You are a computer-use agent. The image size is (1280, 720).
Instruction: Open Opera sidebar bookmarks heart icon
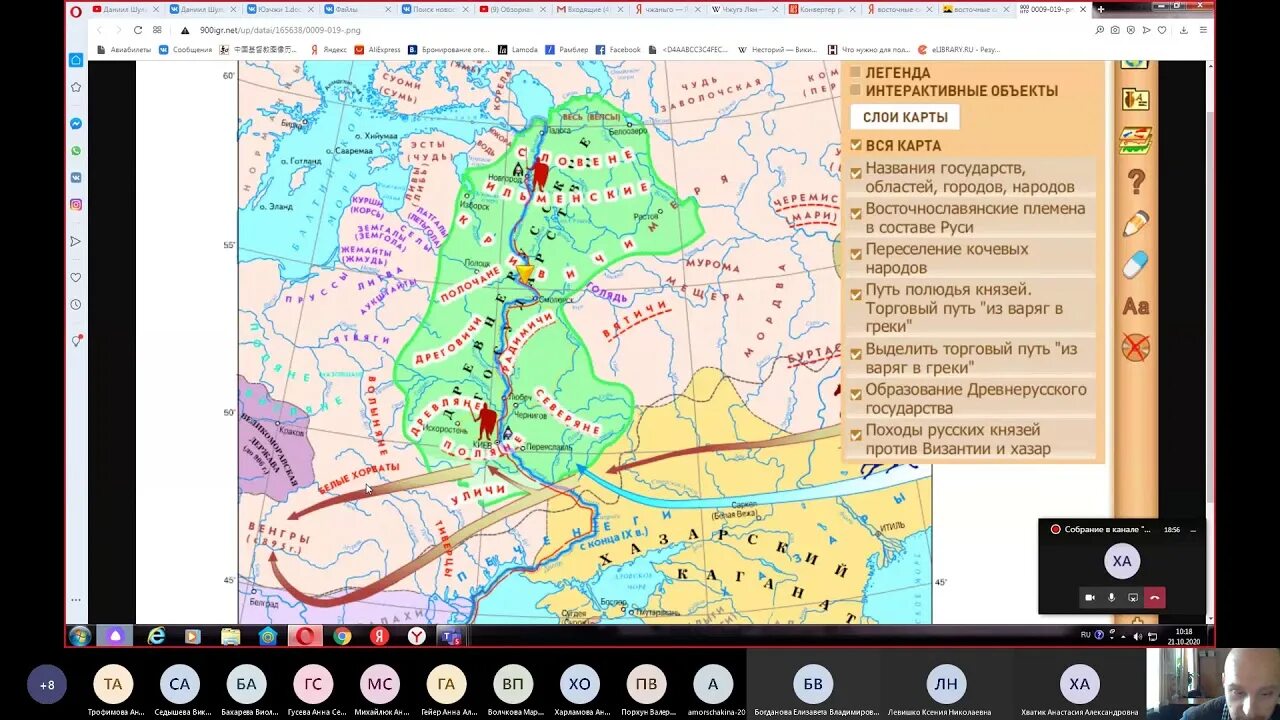click(76, 278)
